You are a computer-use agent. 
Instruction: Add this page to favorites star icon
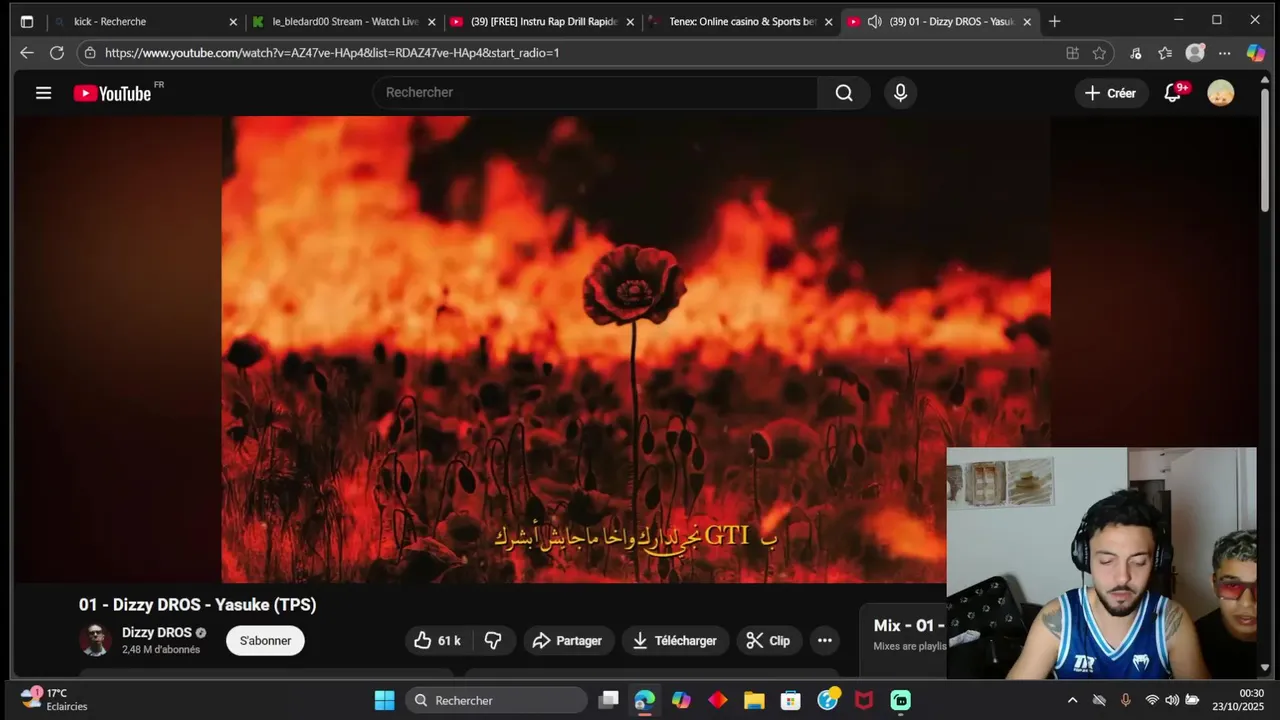[1099, 53]
